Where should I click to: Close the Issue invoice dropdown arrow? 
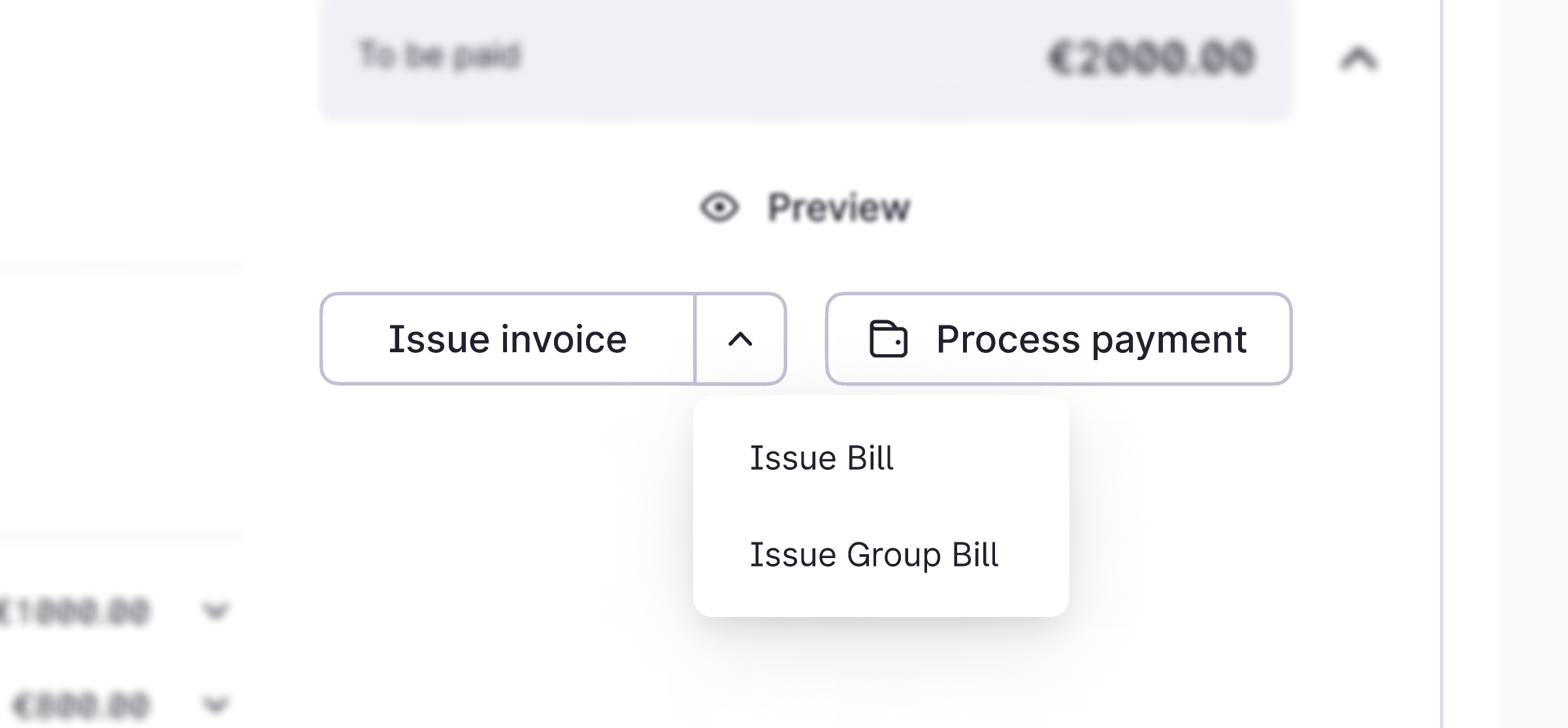(x=740, y=339)
